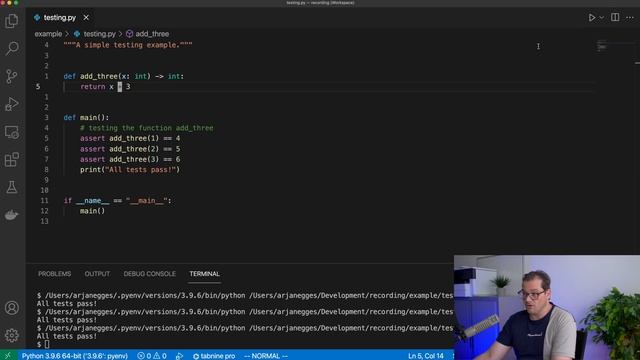The height and width of the screenshot is (360, 640).
Task: Split the editor to the right
Action: [615, 17]
